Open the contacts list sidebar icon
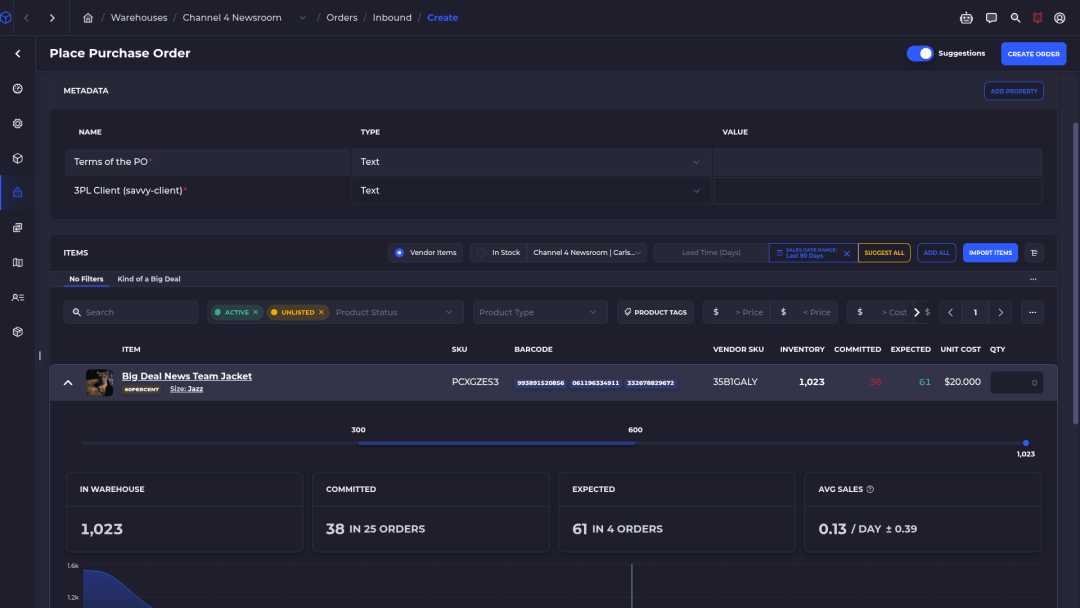The image size is (1080, 608). pos(18,297)
